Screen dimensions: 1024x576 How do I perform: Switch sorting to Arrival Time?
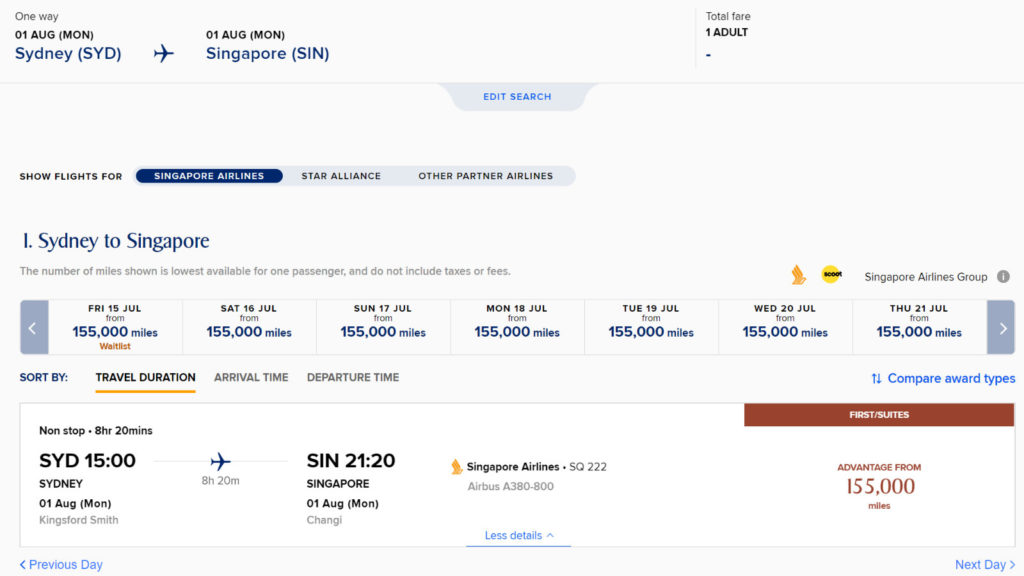pyautogui.click(x=249, y=377)
